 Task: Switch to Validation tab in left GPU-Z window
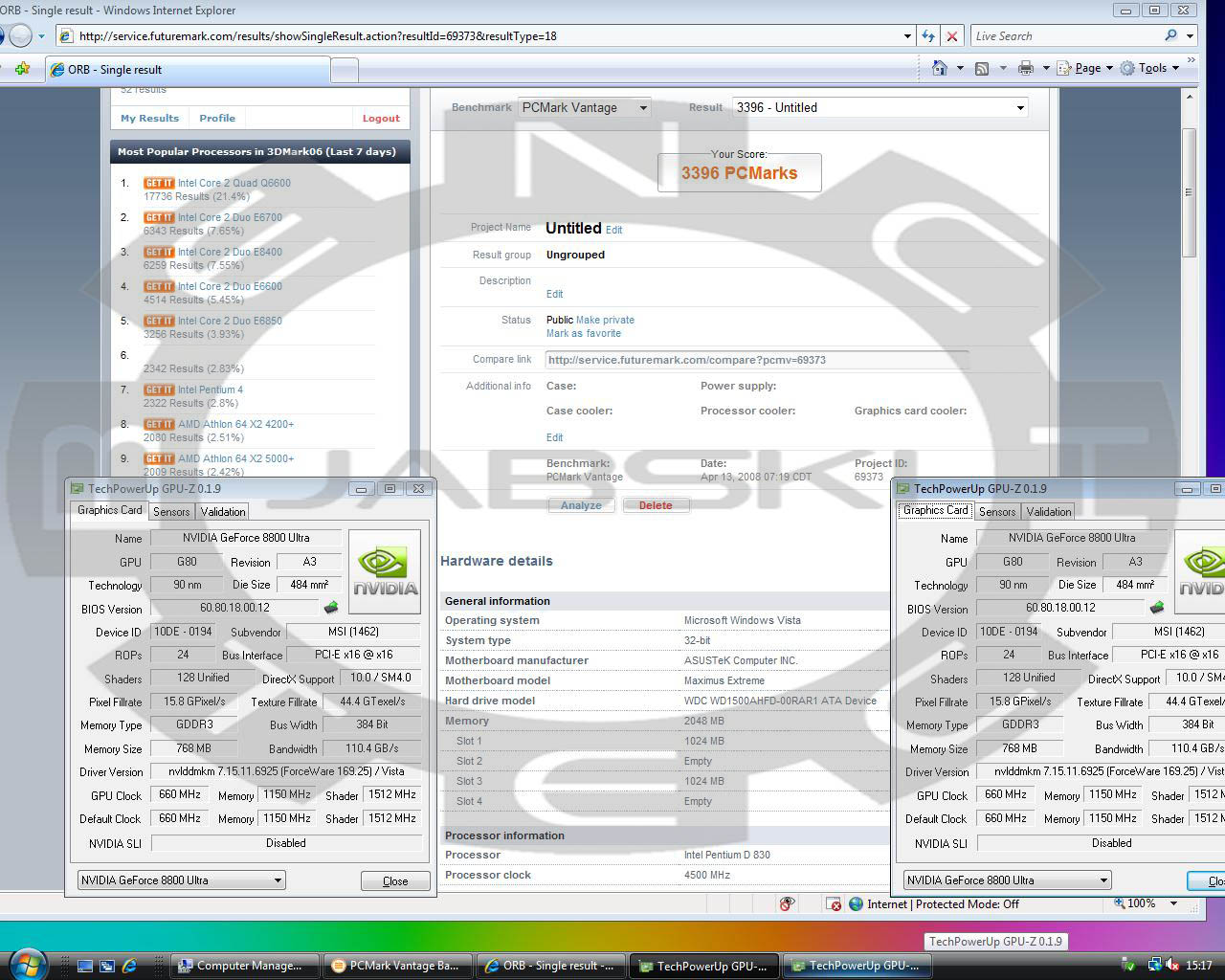coord(223,511)
